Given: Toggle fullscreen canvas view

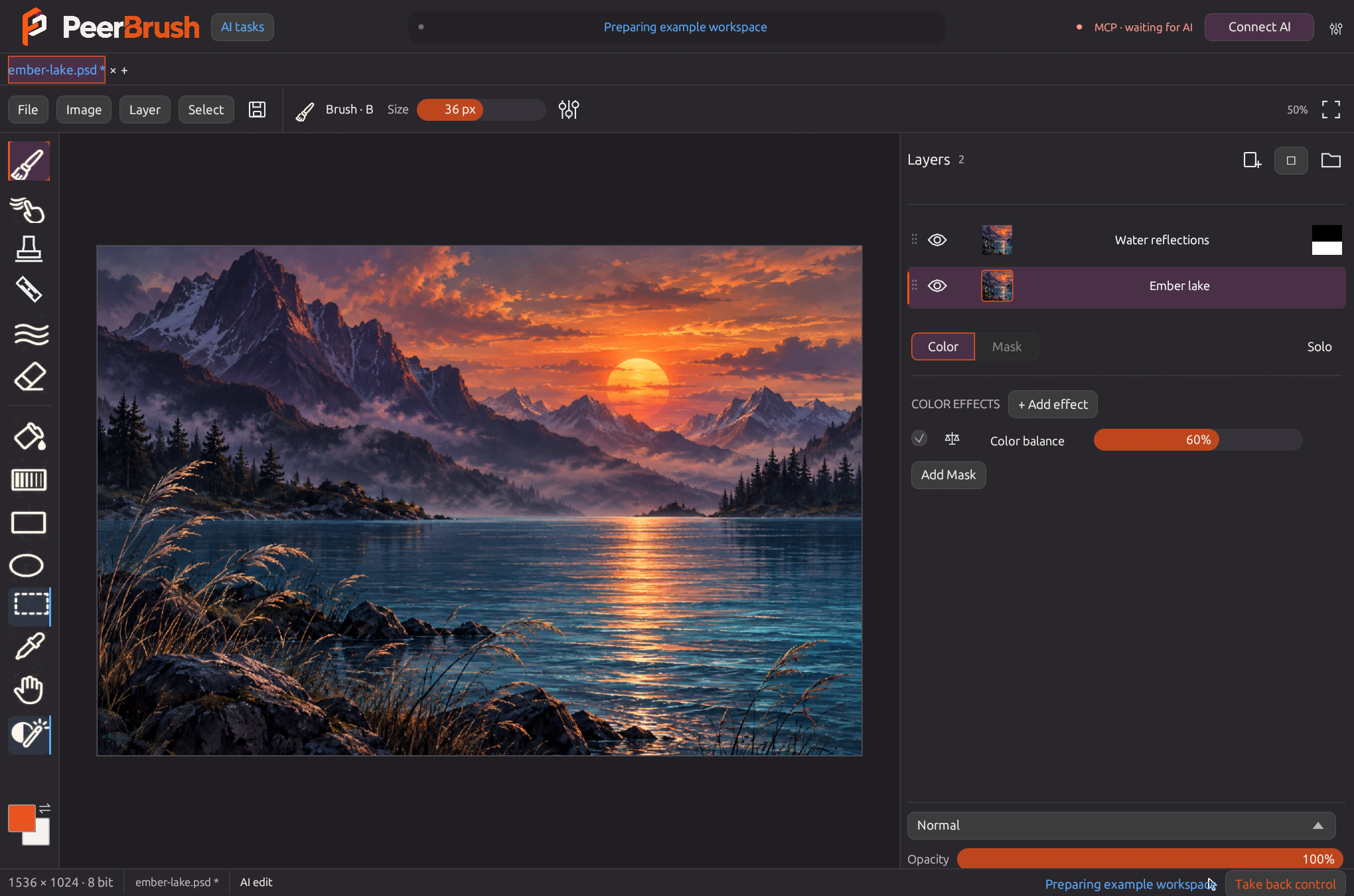Looking at the screenshot, I should [1331, 110].
